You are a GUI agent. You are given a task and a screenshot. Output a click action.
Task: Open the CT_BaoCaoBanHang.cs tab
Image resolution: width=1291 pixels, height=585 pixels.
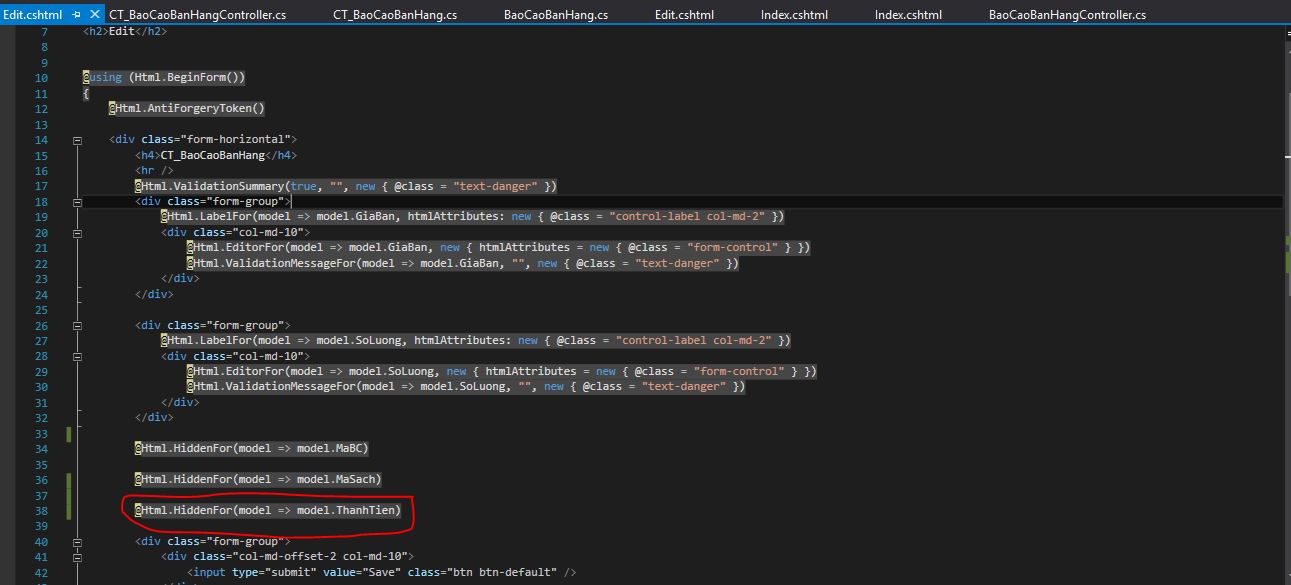395,15
